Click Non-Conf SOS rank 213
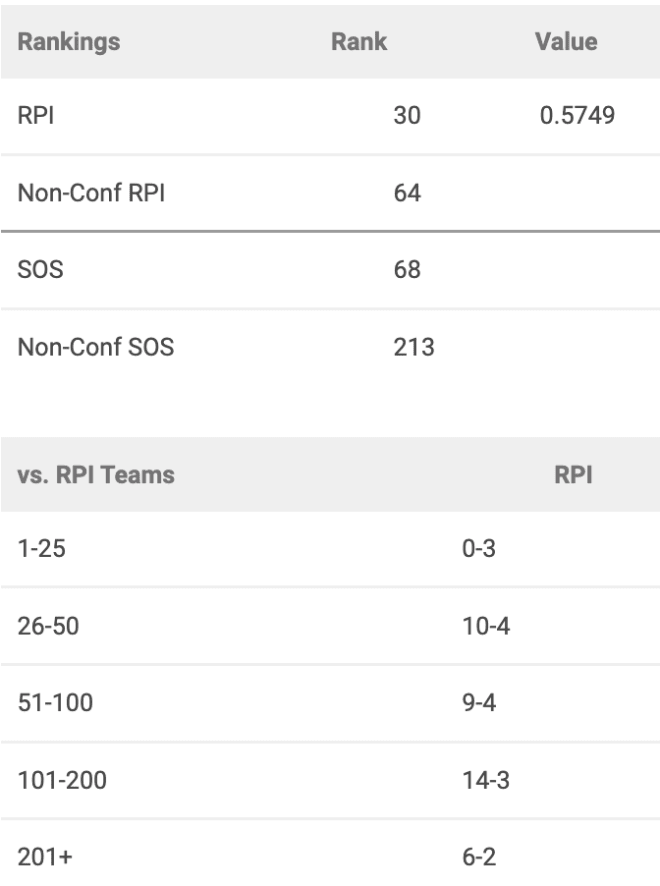Screen dimensions: 660x886 click(414, 347)
